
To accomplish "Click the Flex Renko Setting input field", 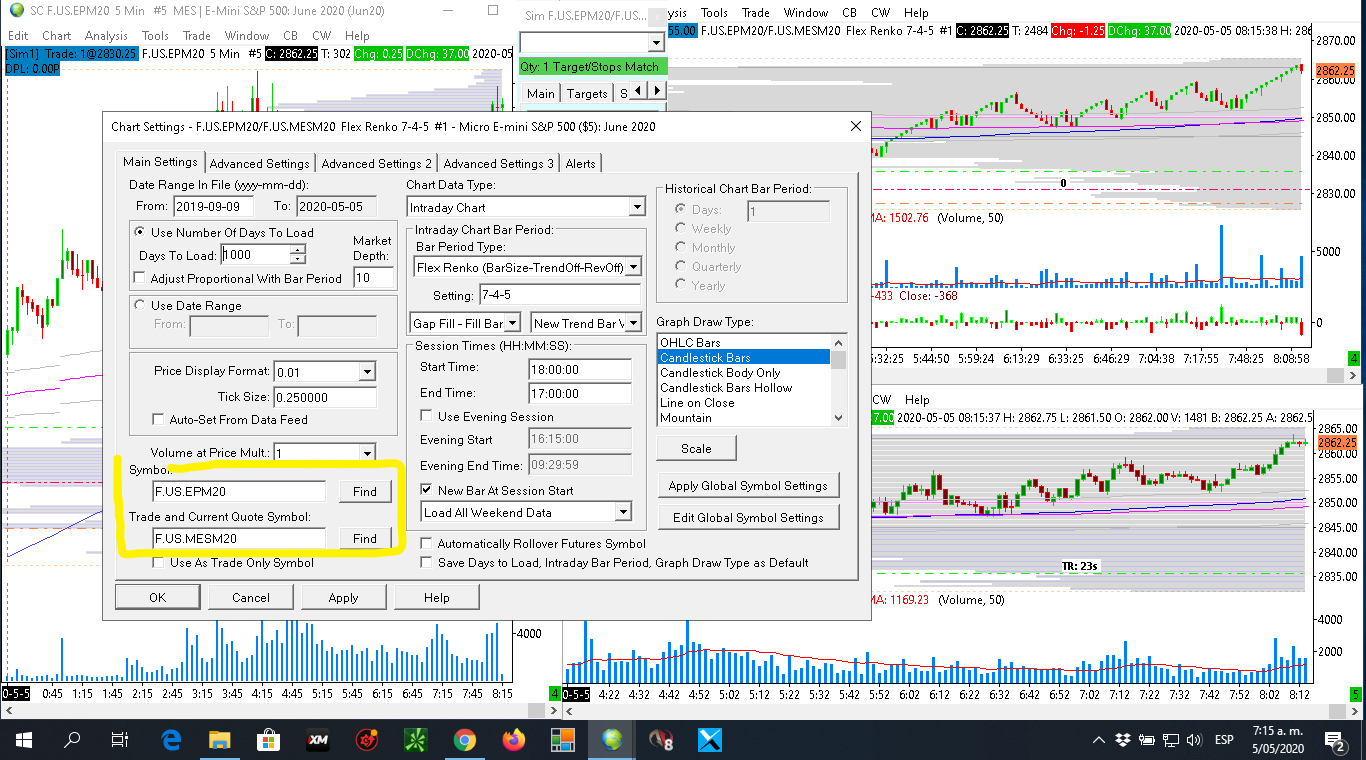I will (559, 296).
